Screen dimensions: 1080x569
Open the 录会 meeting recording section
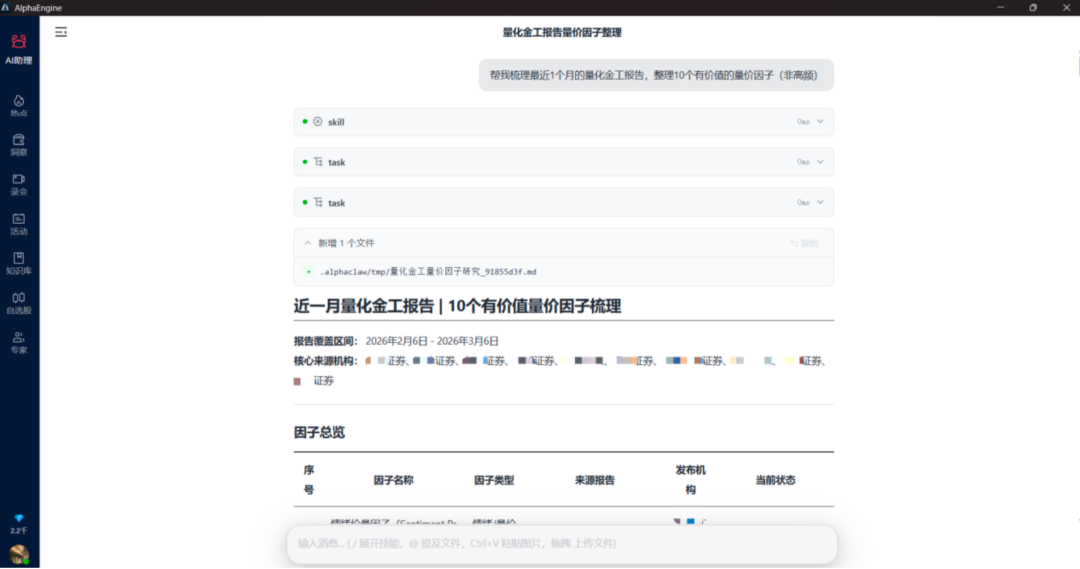click(x=19, y=185)
